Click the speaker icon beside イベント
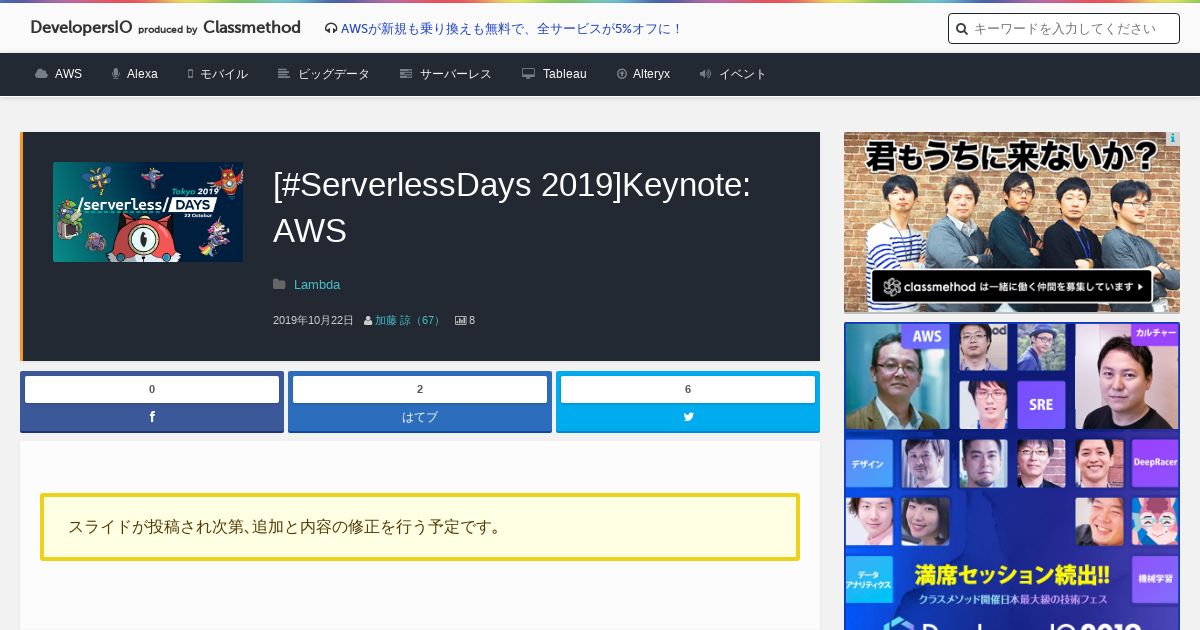 point(705,74)
